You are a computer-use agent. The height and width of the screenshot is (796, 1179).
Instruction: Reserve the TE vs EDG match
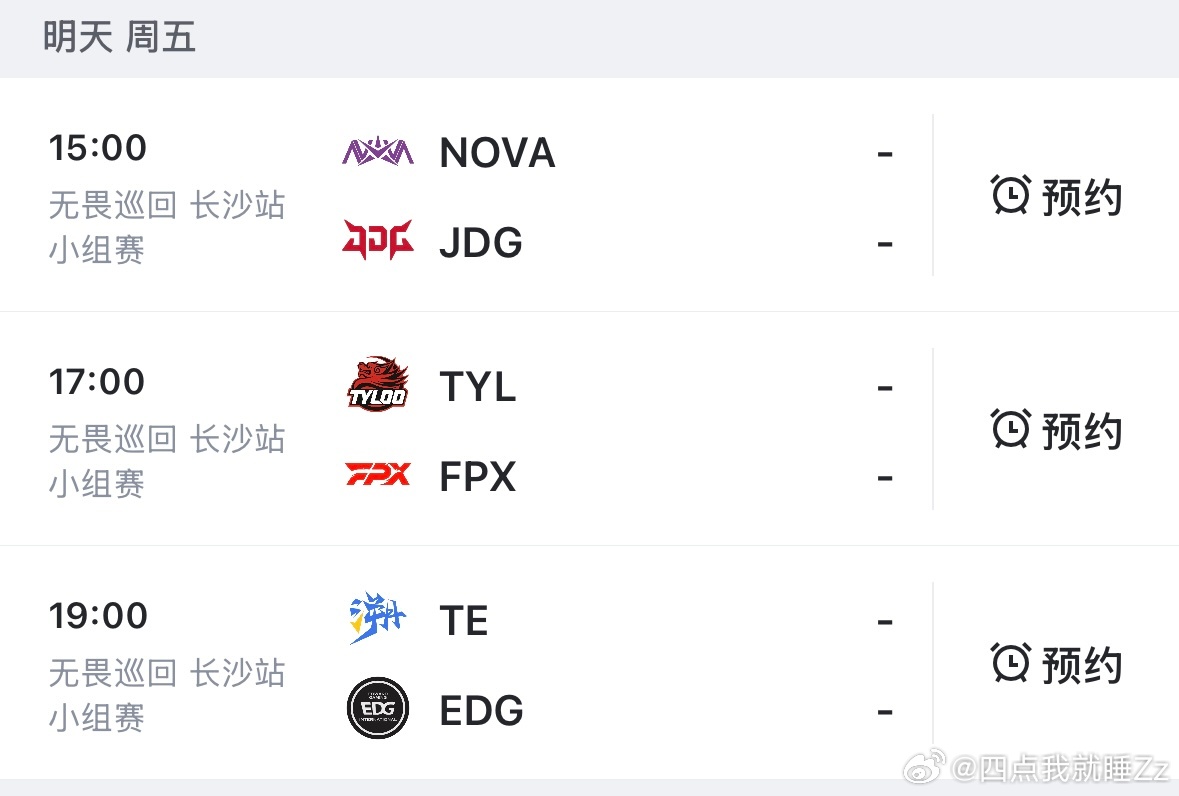pos(1056,664)
